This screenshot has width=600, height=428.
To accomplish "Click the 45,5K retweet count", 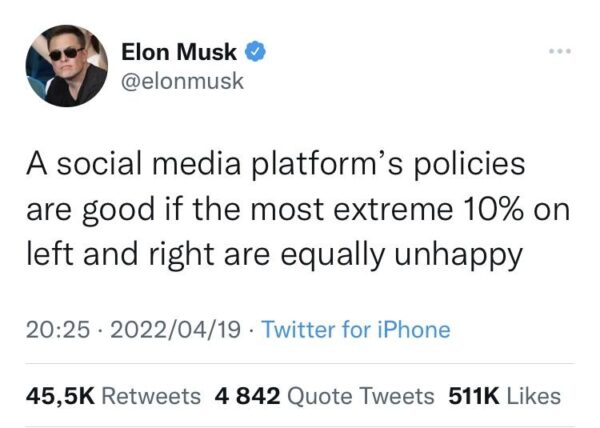I will tap(59, 395).
